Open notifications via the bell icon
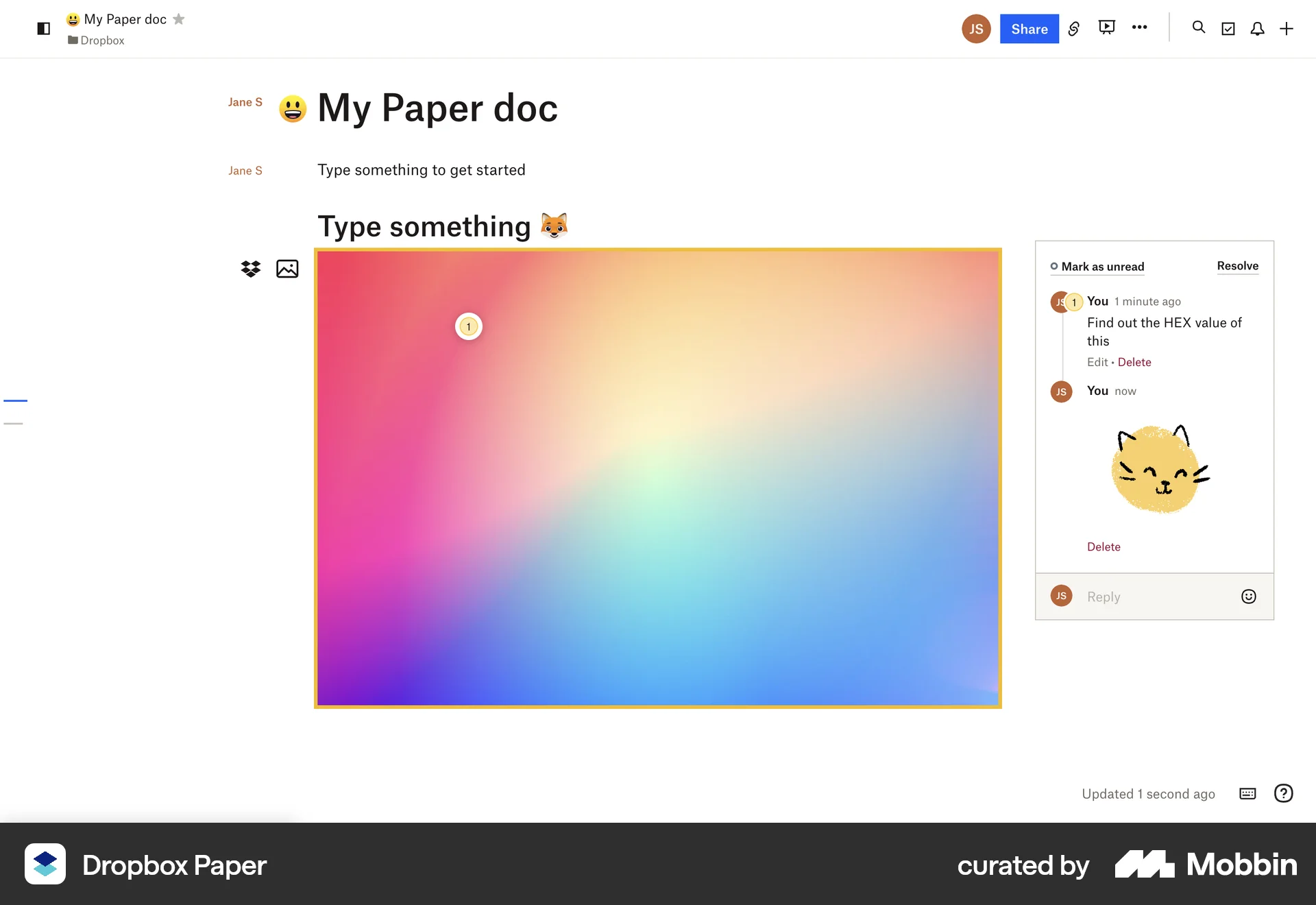Viewport: 1316px width, 905px height. 1258,29
